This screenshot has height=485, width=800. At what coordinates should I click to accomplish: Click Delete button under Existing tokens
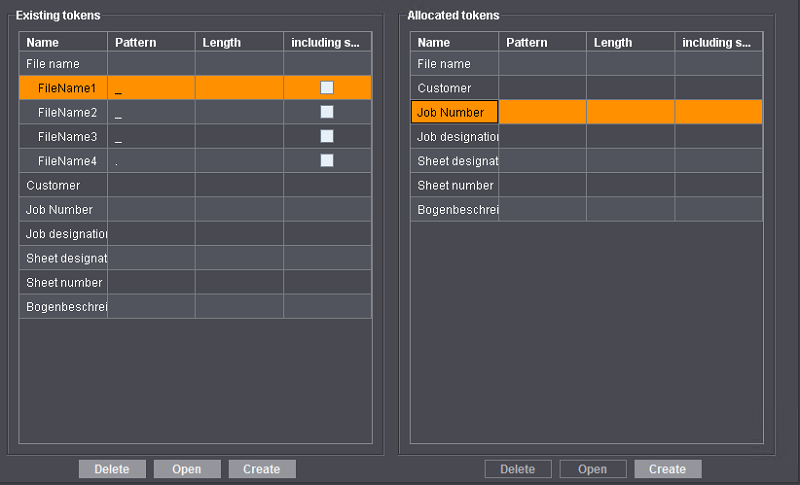coord(112,469)
